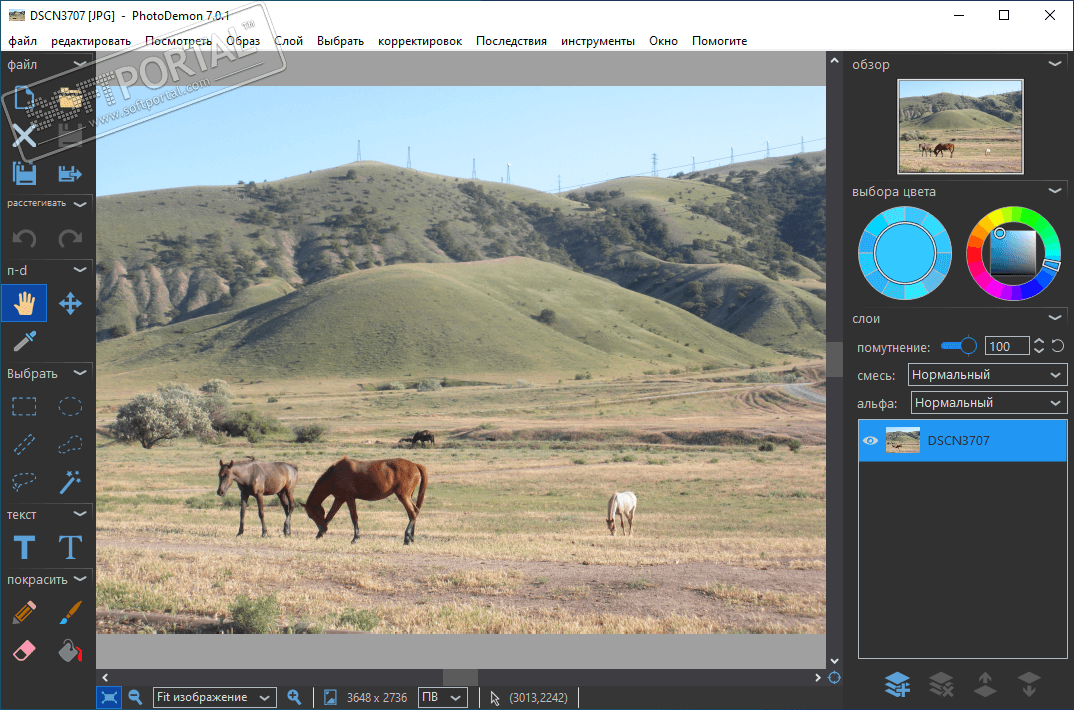
Task: Collapse the 'выбора цвета' color panel
Action: tap(1055, 190)
